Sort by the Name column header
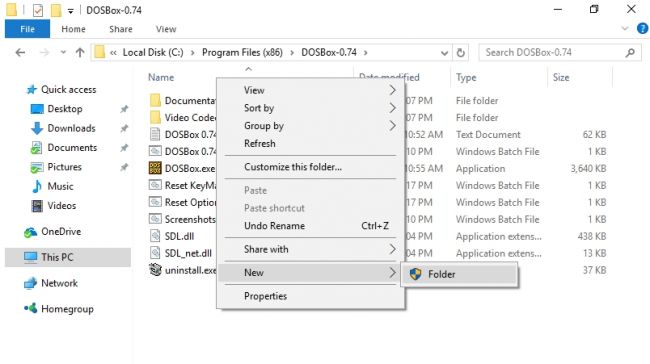 [161, 78]
